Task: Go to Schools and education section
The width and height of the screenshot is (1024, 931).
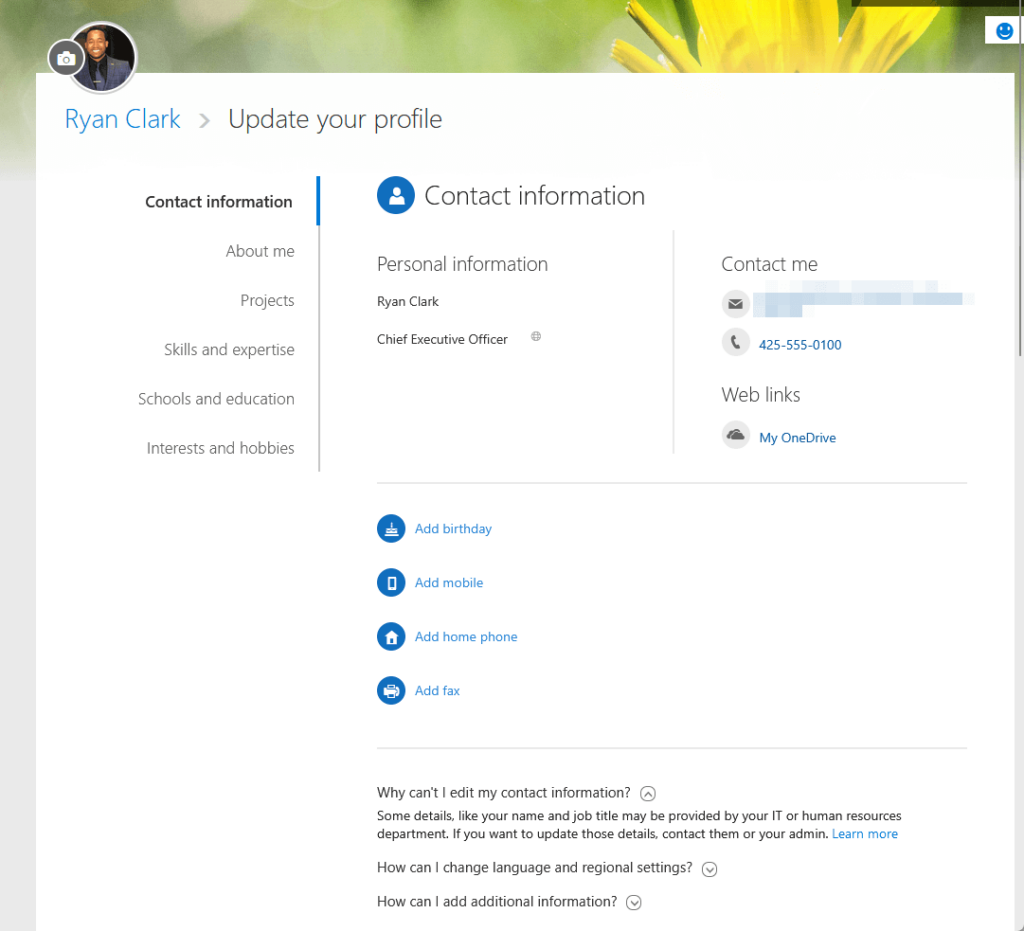Action: (216, 399)
